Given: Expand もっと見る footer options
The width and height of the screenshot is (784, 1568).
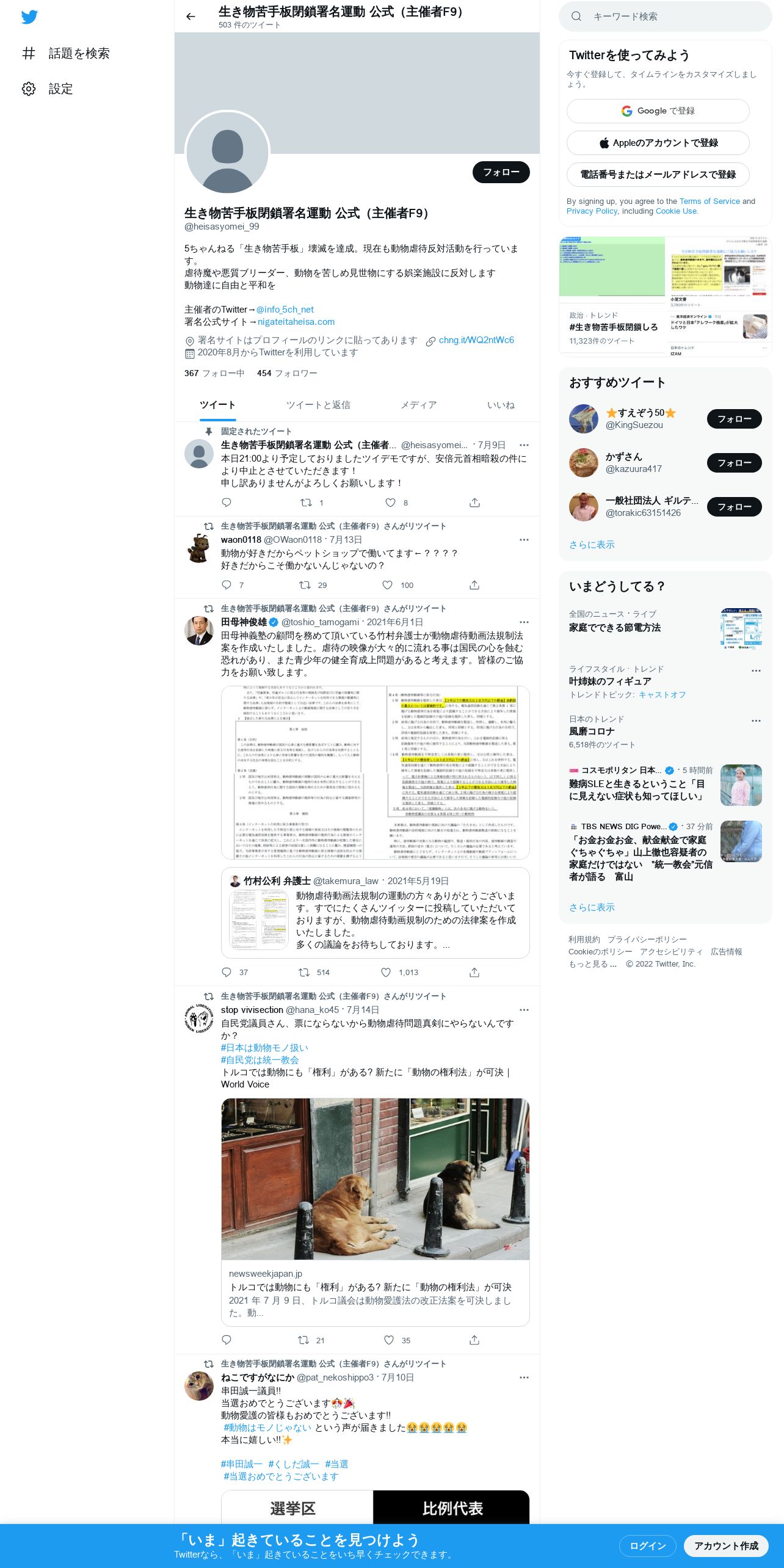Looking at the screenshot, I should [592, 964].
